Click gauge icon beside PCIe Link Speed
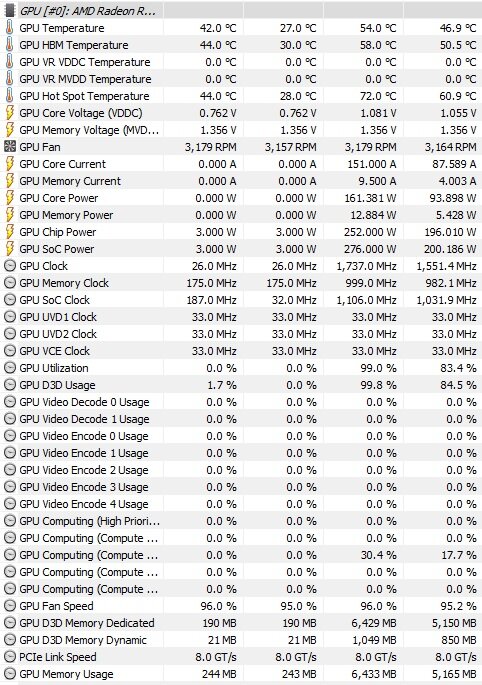The image size is (482, 685). (9, 657)
